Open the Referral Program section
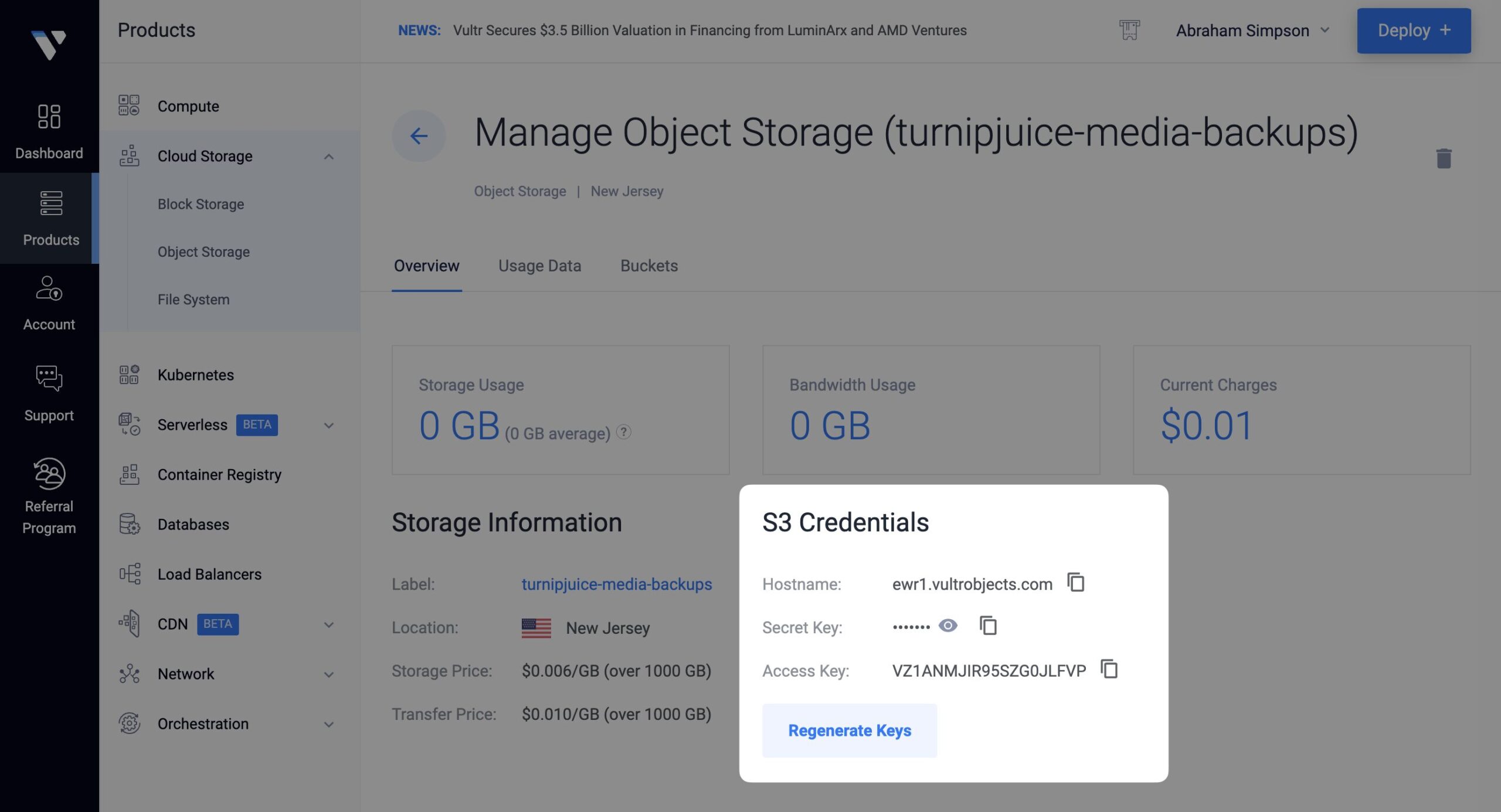1501x812 pixels. coord(49,496)
